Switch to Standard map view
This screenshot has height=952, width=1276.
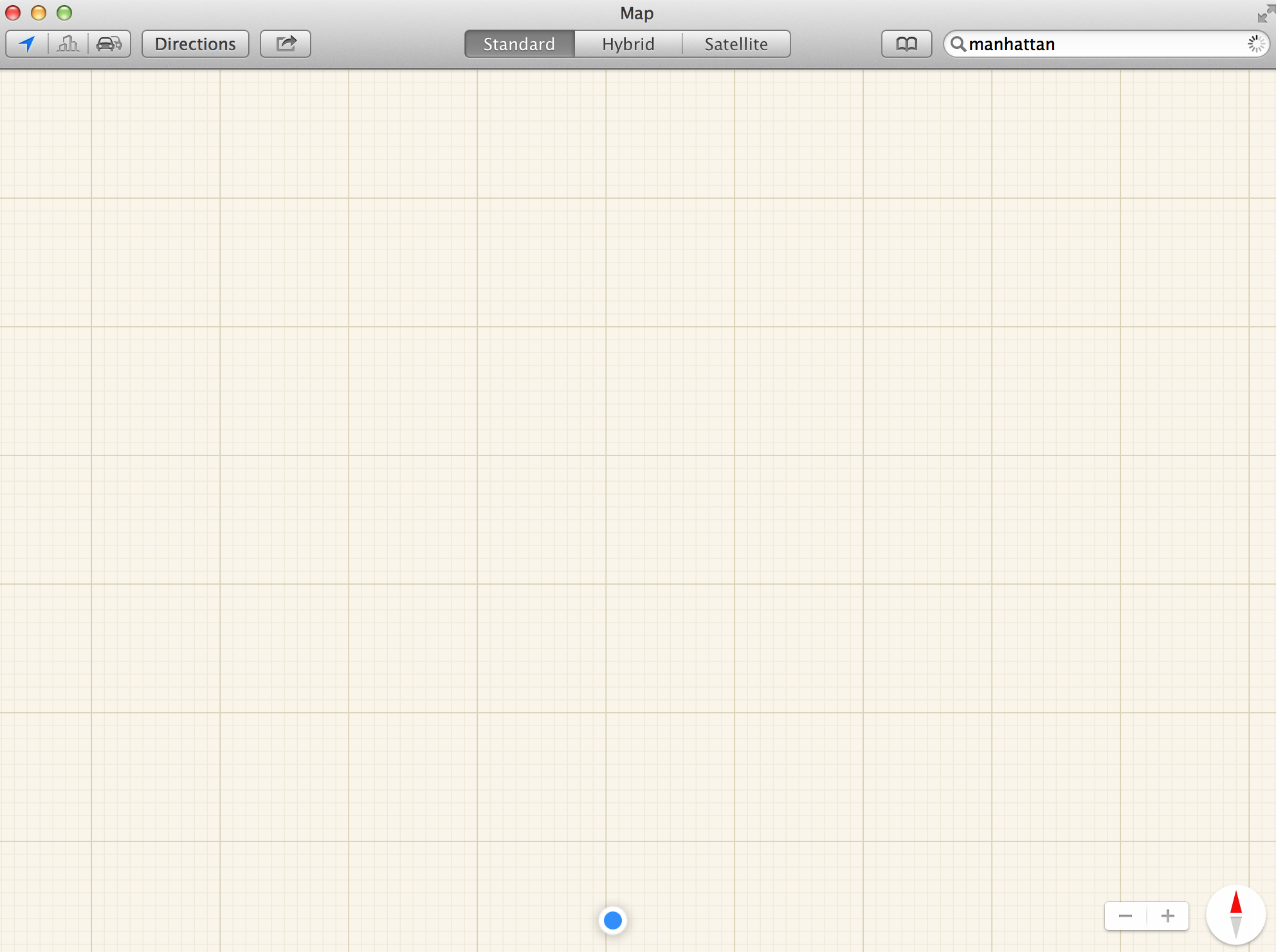point(519,44)
